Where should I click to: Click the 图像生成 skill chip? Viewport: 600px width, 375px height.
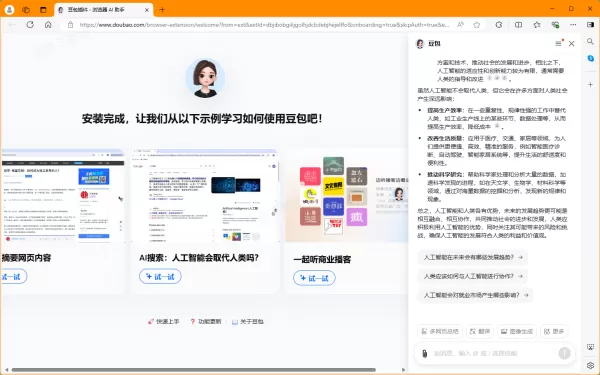(x=517, y=331)
